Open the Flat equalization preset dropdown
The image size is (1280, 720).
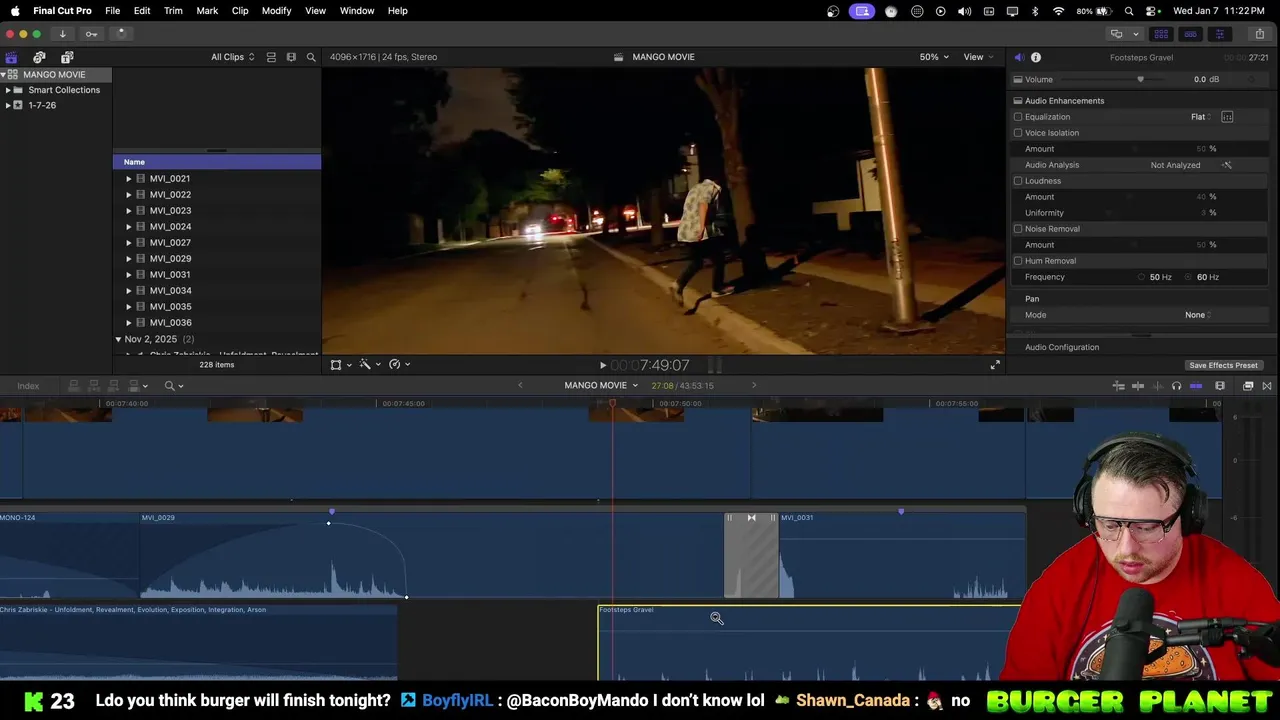coord(1201,117)
